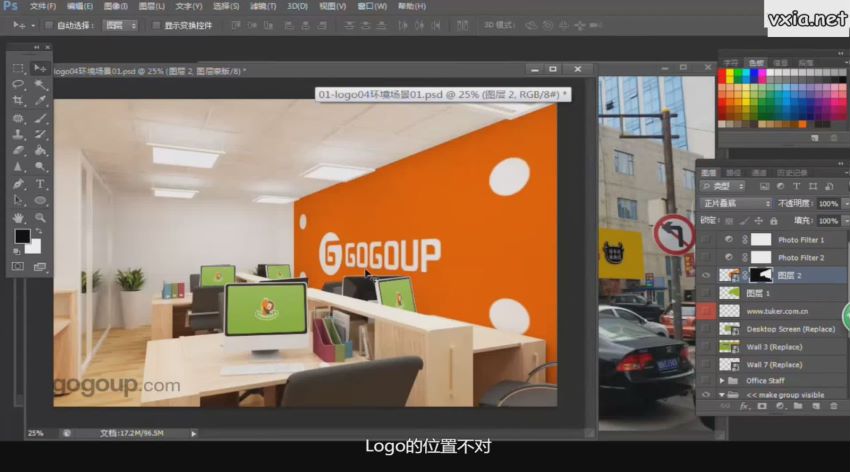Select the Ellipse shape tool
850x472 pixels.
(x=40, y=201)
